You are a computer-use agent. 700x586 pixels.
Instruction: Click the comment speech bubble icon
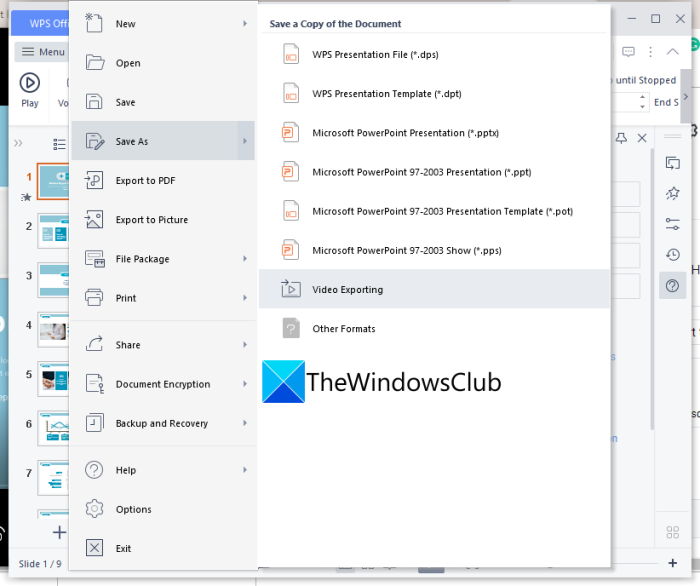point(628,52)
